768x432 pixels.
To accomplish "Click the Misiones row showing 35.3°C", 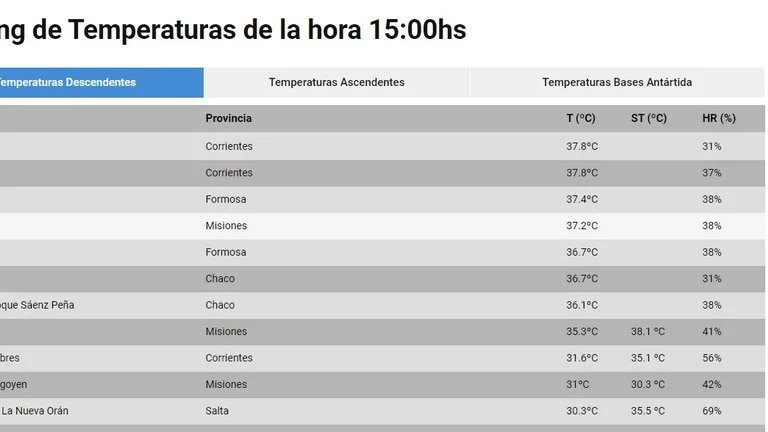I will click(383, 332).
